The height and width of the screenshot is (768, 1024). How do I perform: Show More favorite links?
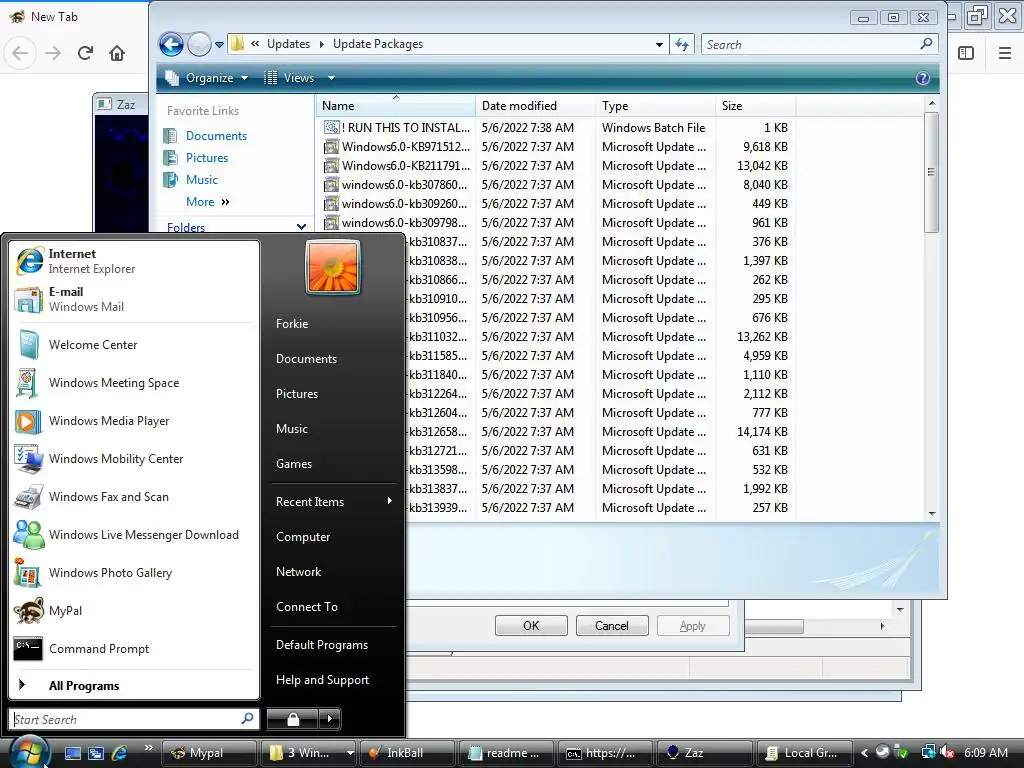(208, 202)
